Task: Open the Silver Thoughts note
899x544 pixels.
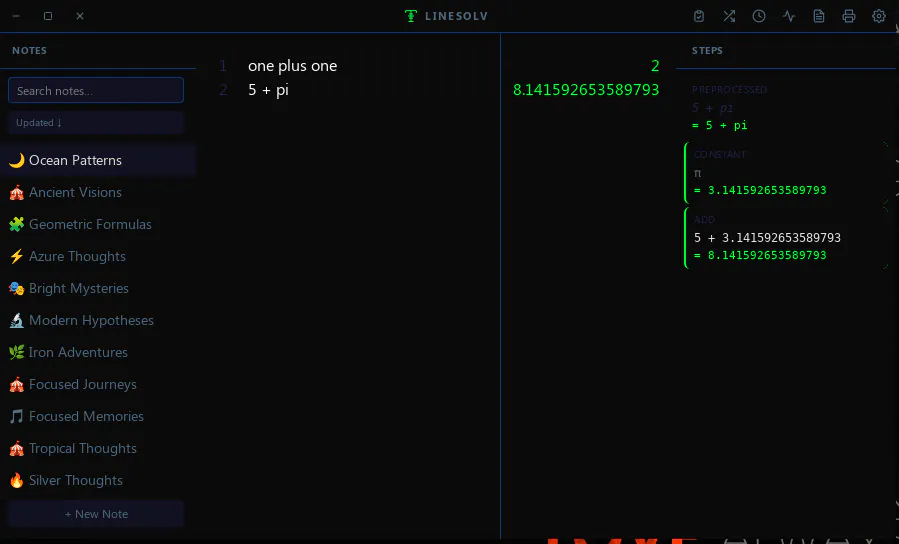Action: click(x=98, y=480)
